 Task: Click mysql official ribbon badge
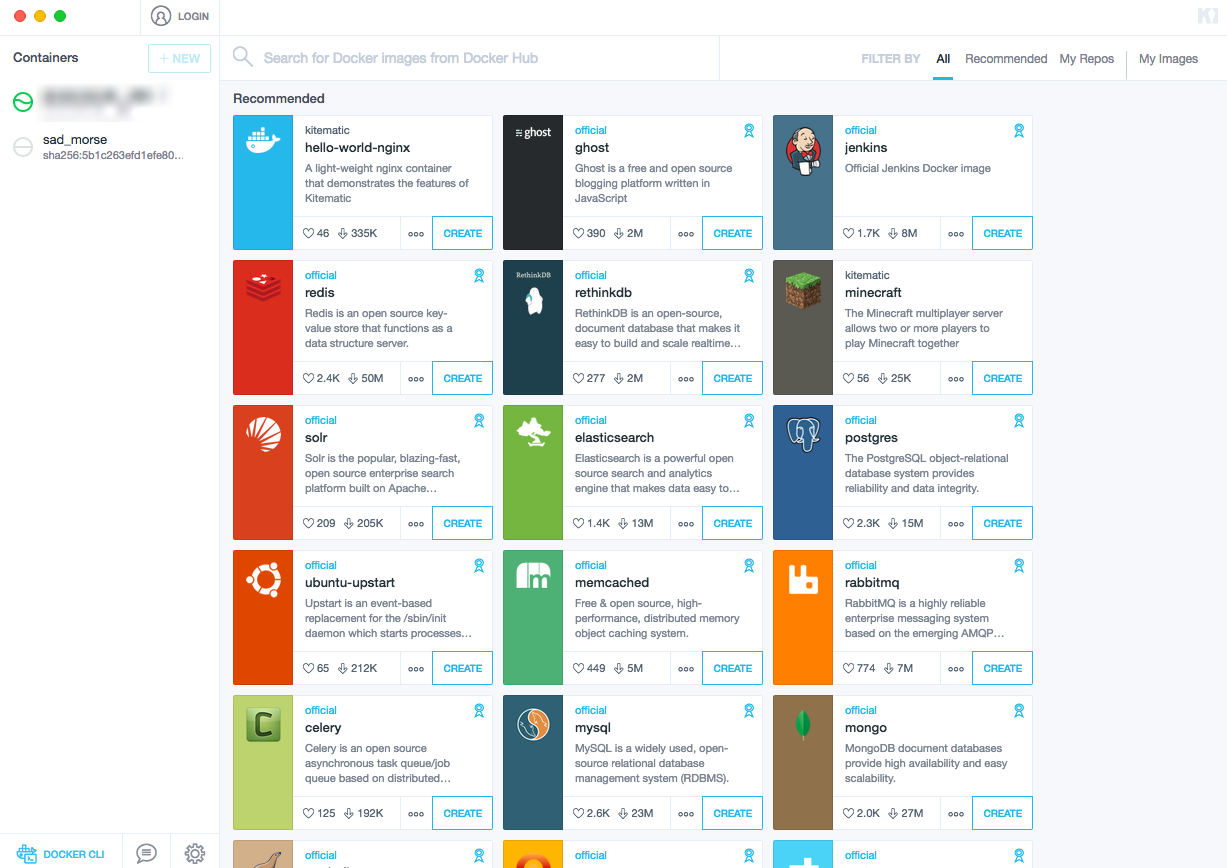(x=749, y=711)
